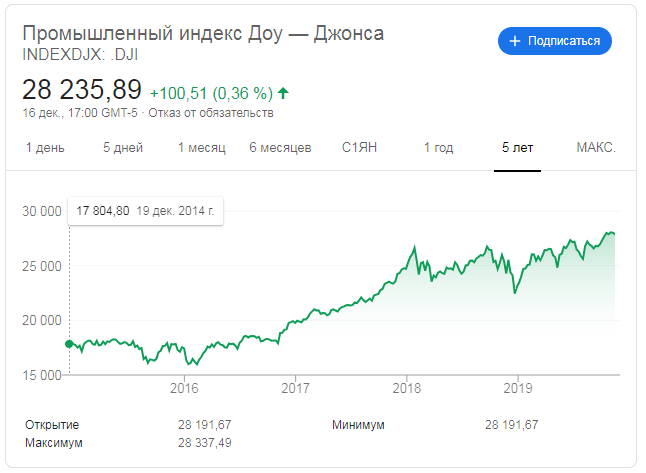Click the chart peak near early 2018
The image size is (646, 473).
[x=414, y=247]
